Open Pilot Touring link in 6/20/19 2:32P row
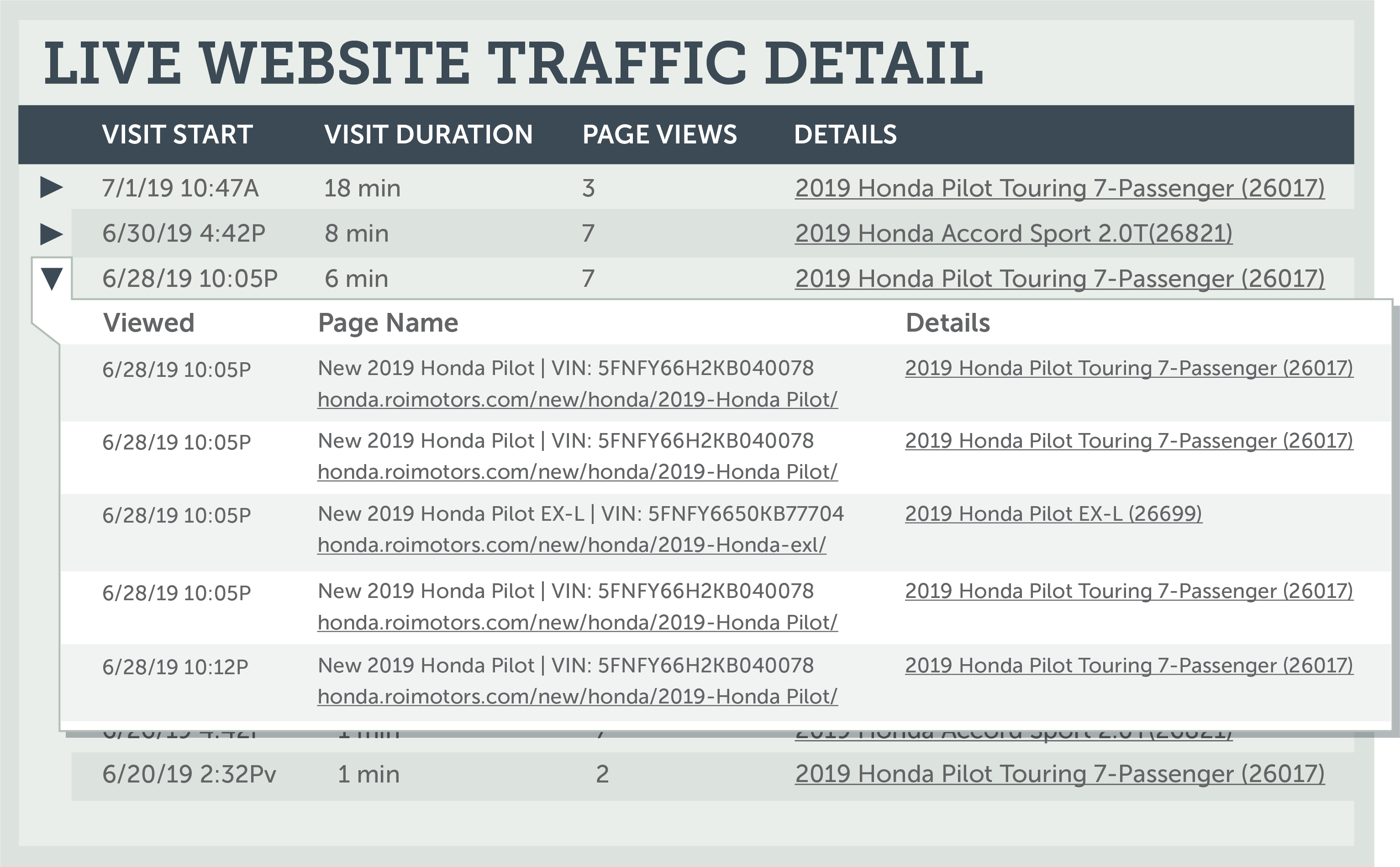This screenshot has height=867, width=1400. (x=1060, y=774)
